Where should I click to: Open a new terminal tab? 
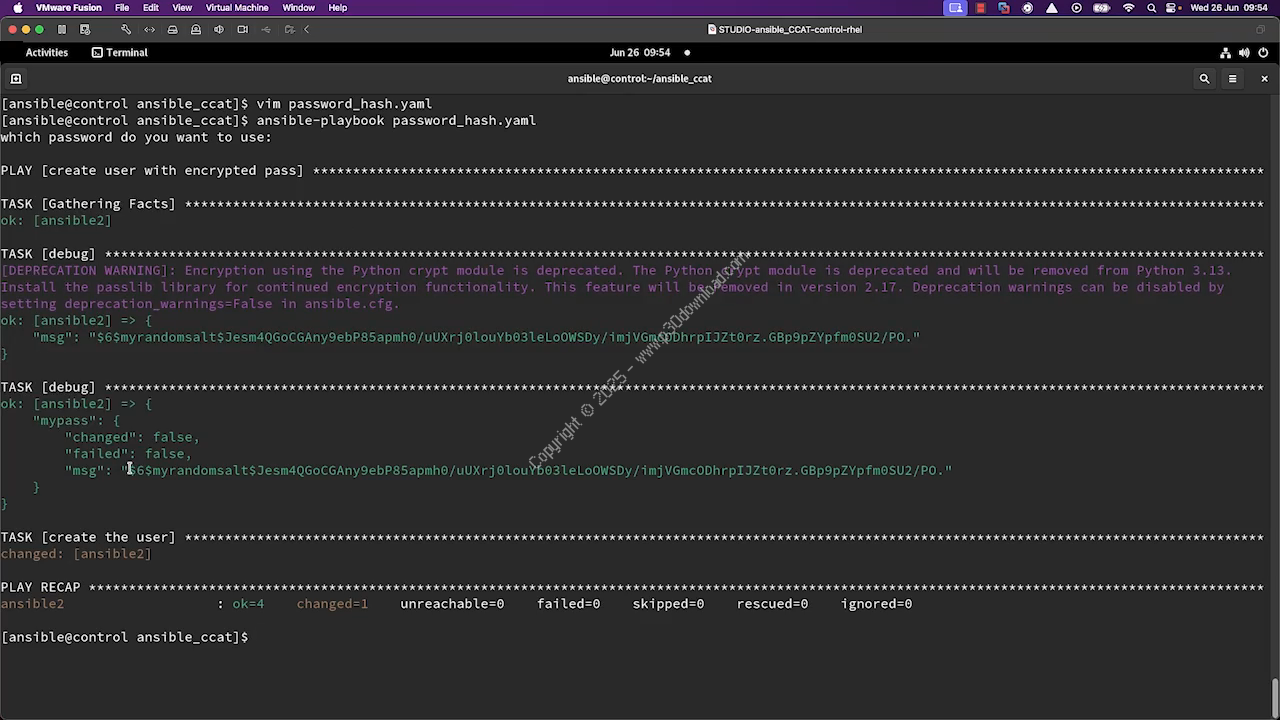15,78
